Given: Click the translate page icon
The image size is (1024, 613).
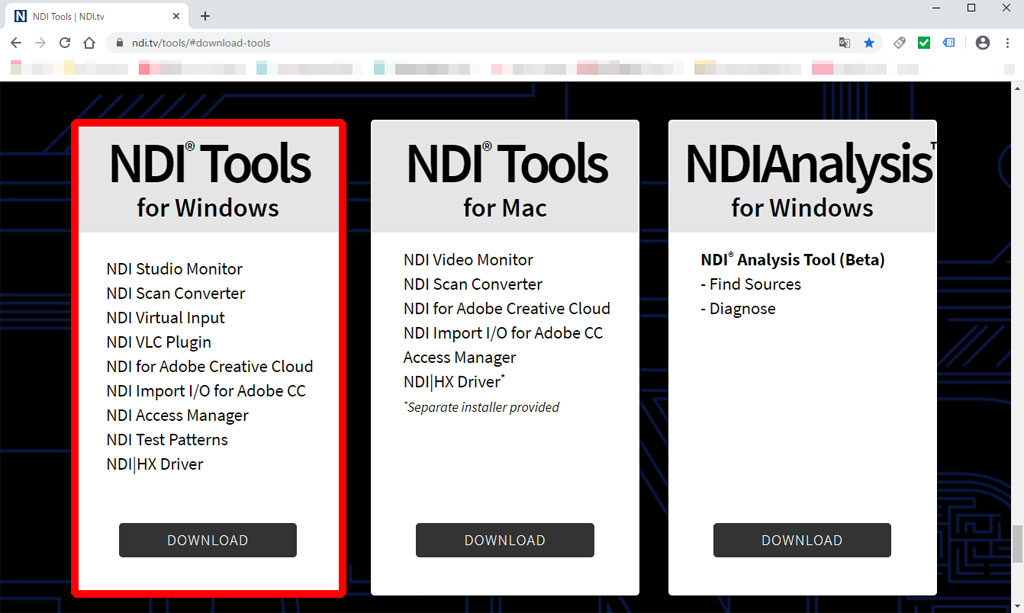Looking at the screenshot, I should [845, 43].
